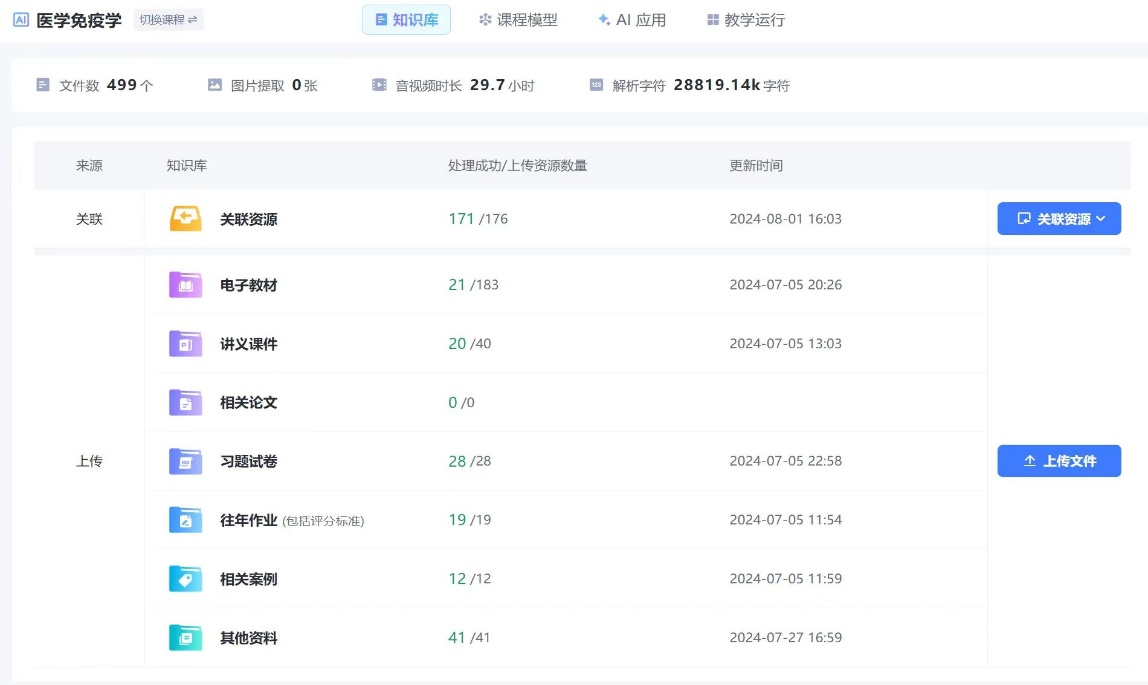
Task: Click the 图片提取 image icon
Action: tap(215, 85)
